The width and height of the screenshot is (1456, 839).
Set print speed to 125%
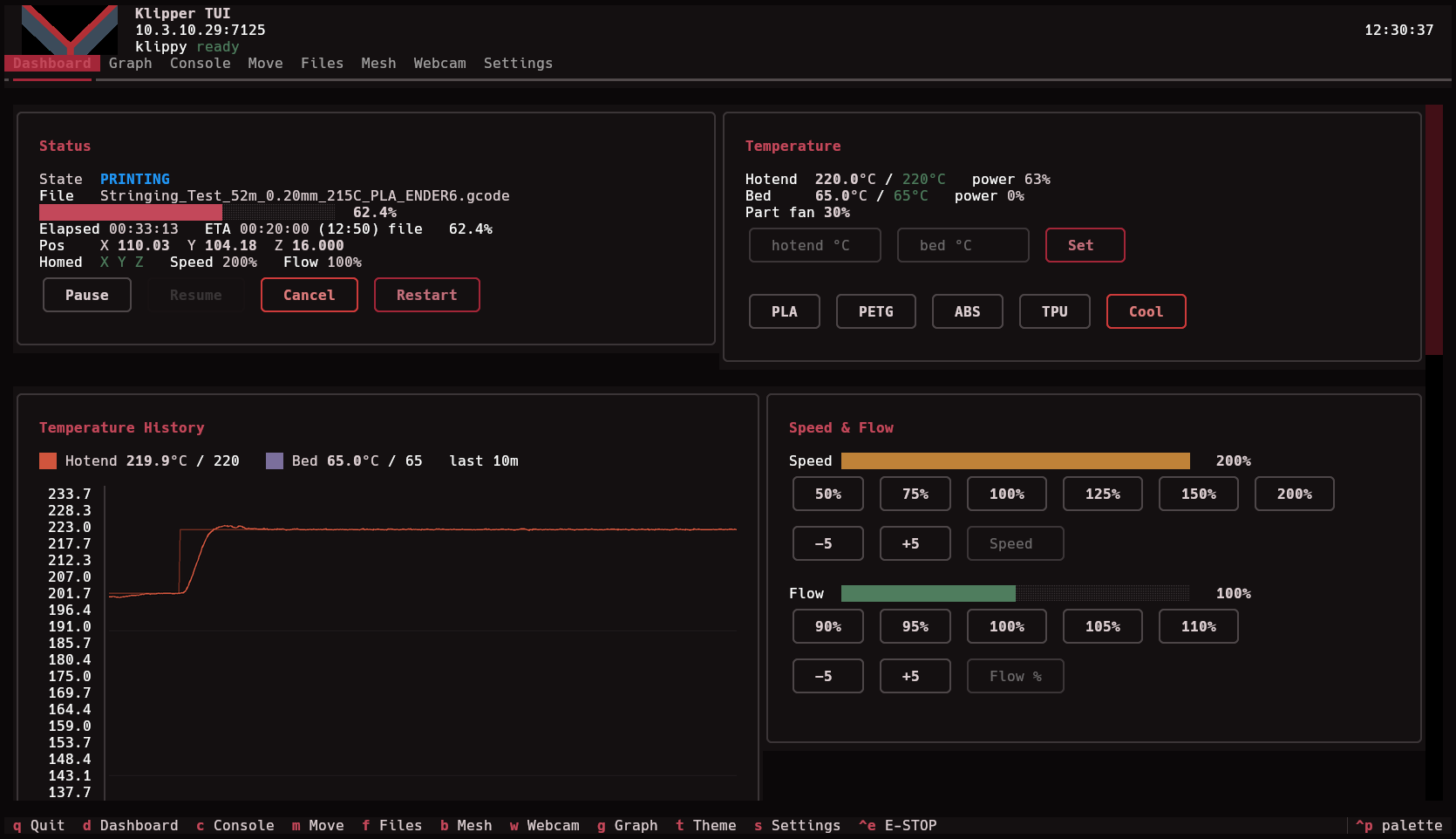pos(1103,494)
